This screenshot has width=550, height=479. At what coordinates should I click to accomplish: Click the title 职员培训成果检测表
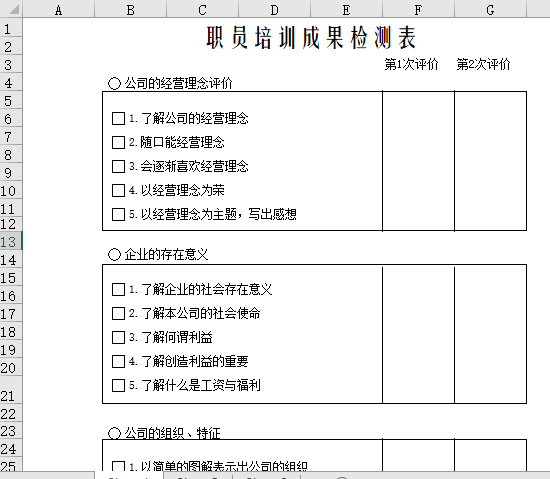point(311,37)
